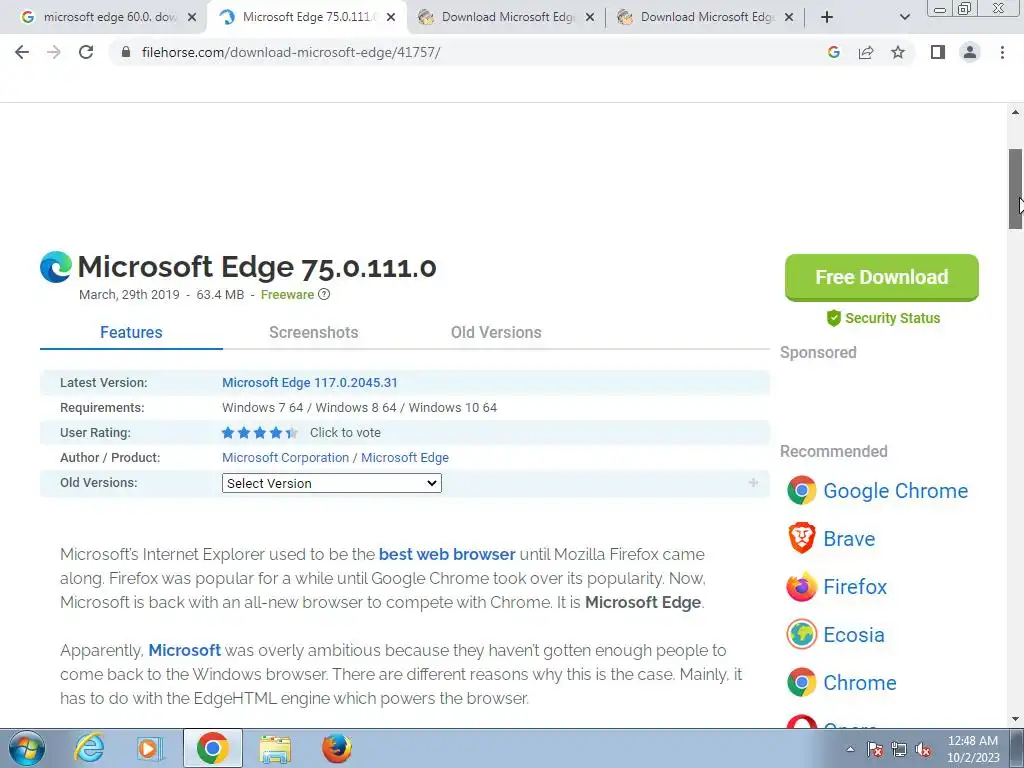Click the Security Status shield link

(x=883, y=318)
